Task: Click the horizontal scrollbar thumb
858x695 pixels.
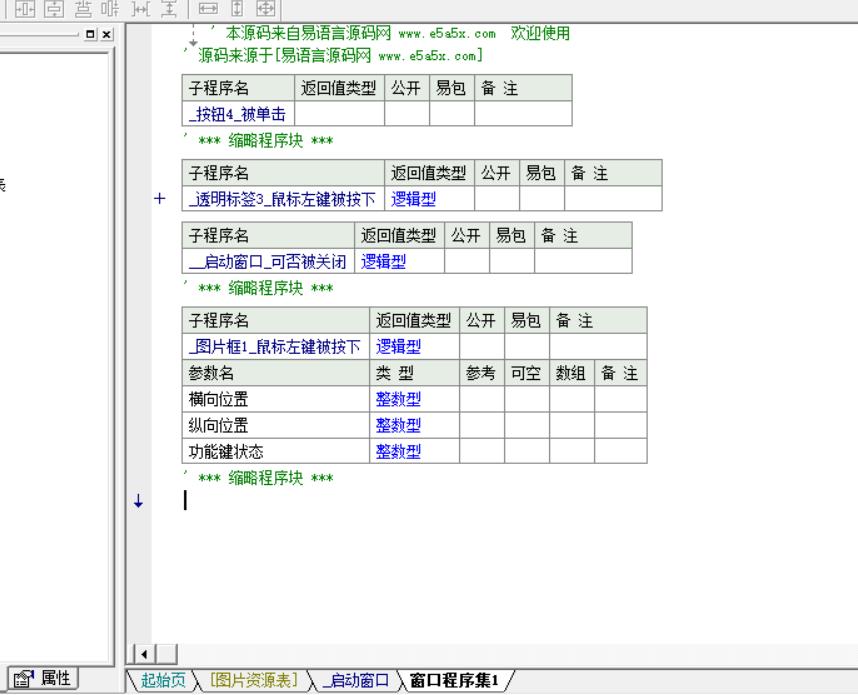Action: click(x=167, y=654)
